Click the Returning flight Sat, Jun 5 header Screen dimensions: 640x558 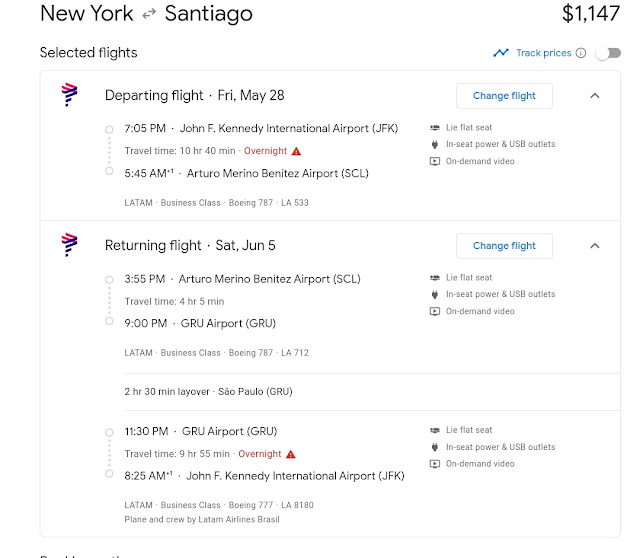pos(190,246)
